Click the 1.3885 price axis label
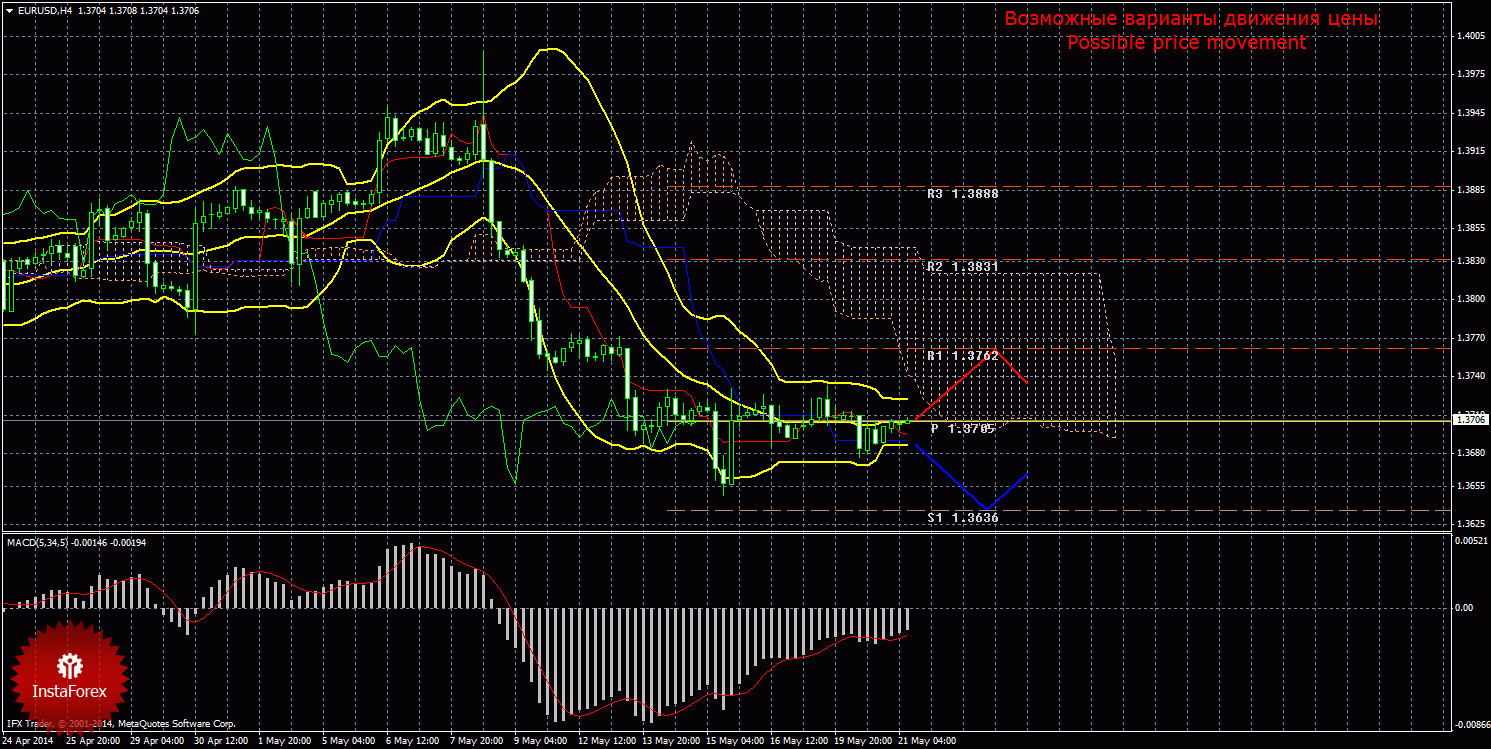1491x749 pixels. (1470, 190)
